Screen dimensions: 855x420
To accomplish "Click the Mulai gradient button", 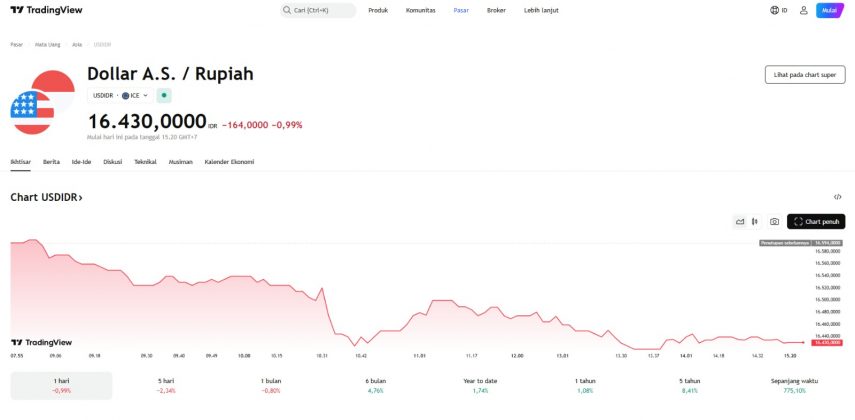I will 829,10.
